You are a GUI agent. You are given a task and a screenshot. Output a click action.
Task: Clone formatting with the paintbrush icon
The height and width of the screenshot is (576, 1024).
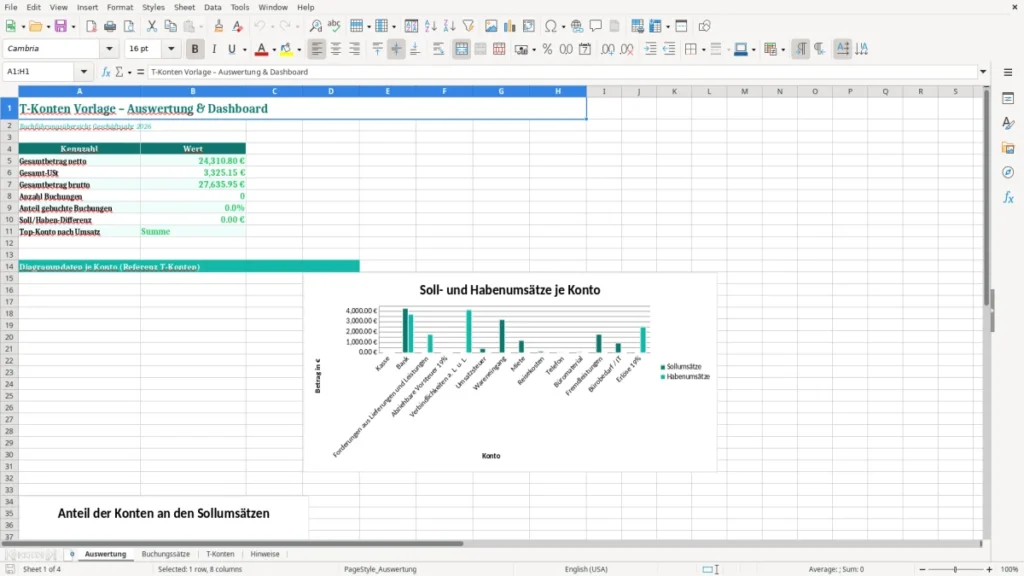tap(219, 26)
